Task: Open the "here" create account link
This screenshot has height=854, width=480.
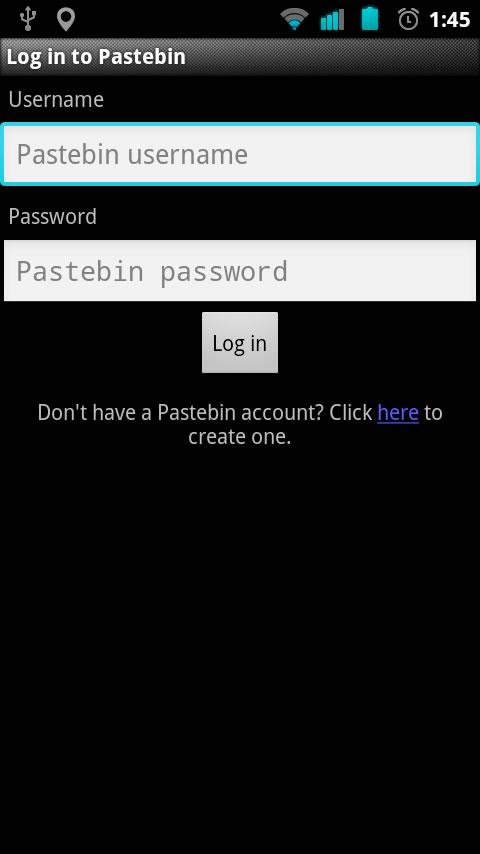Action: pos(398,412)
